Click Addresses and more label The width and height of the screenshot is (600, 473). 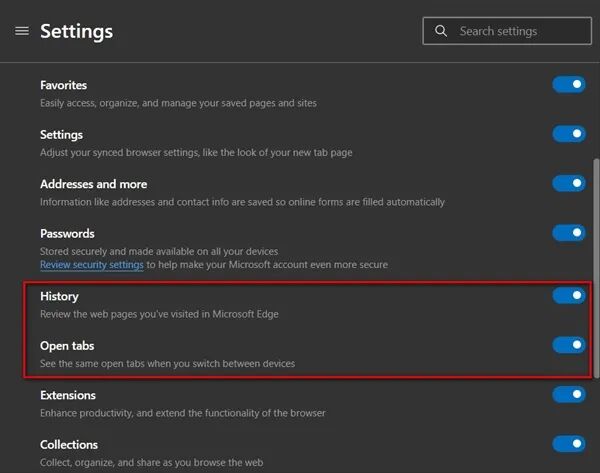click(x=93, y=184)
